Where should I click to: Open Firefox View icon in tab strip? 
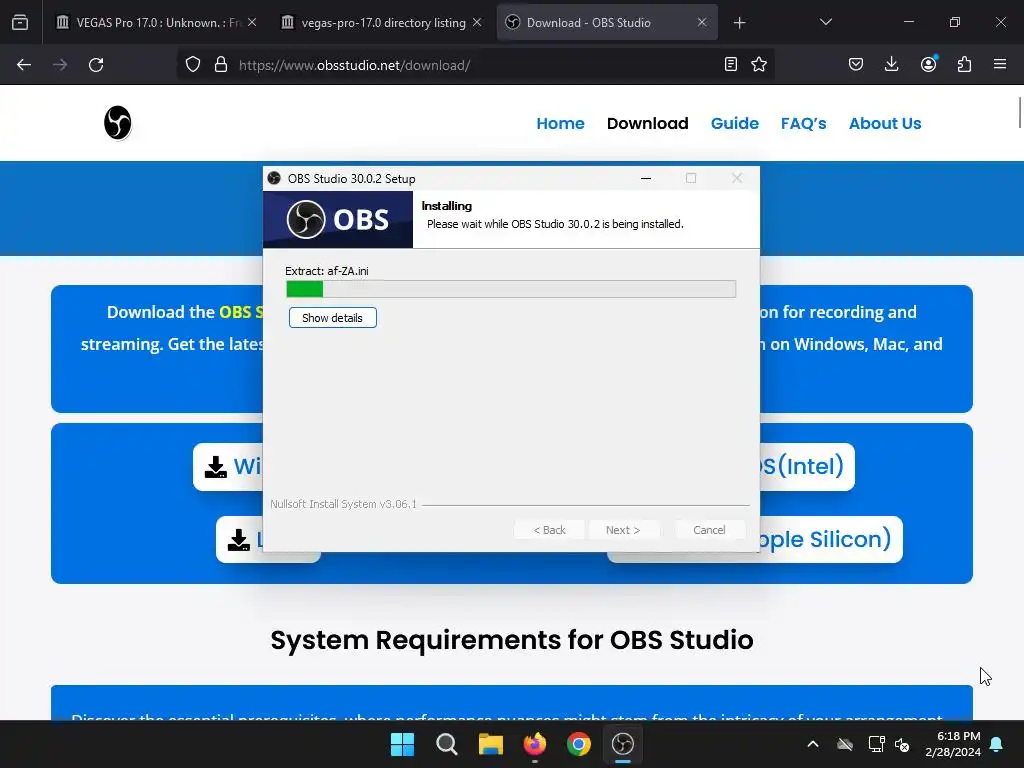point(20,22)
